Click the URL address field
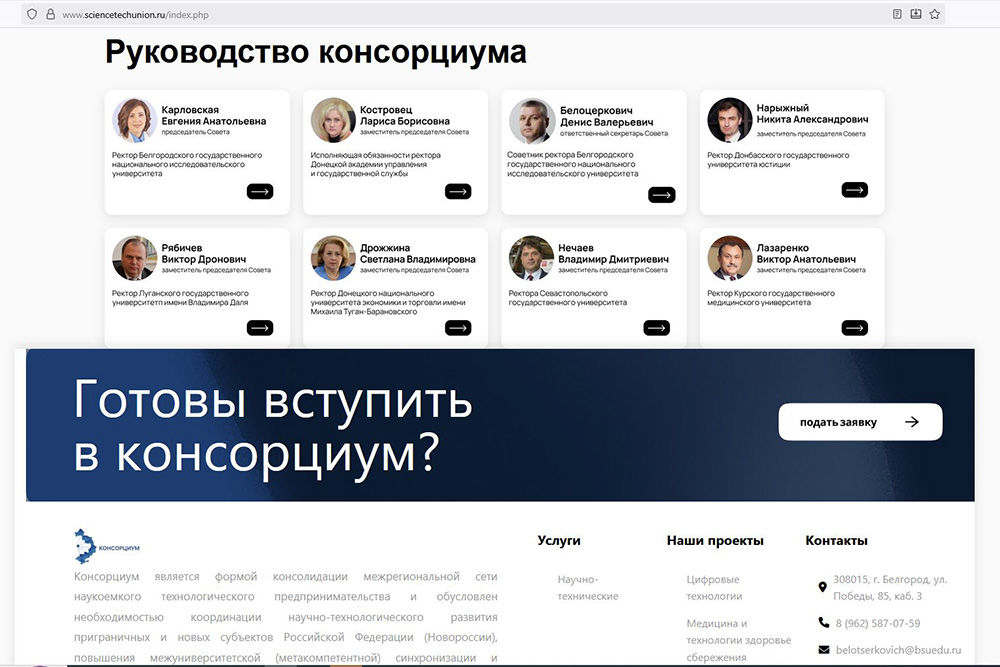Screen dimensions: 1000x667 (400, 15)
